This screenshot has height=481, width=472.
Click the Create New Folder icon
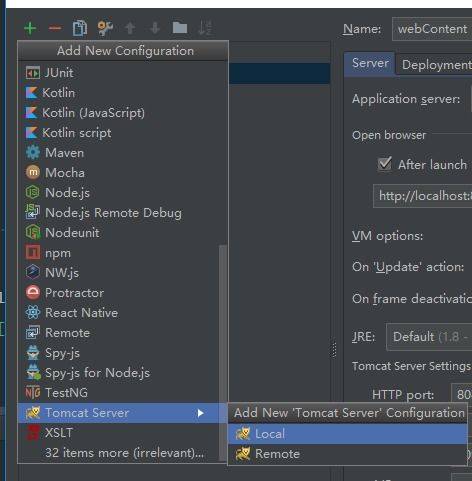[x=180, y=28]
